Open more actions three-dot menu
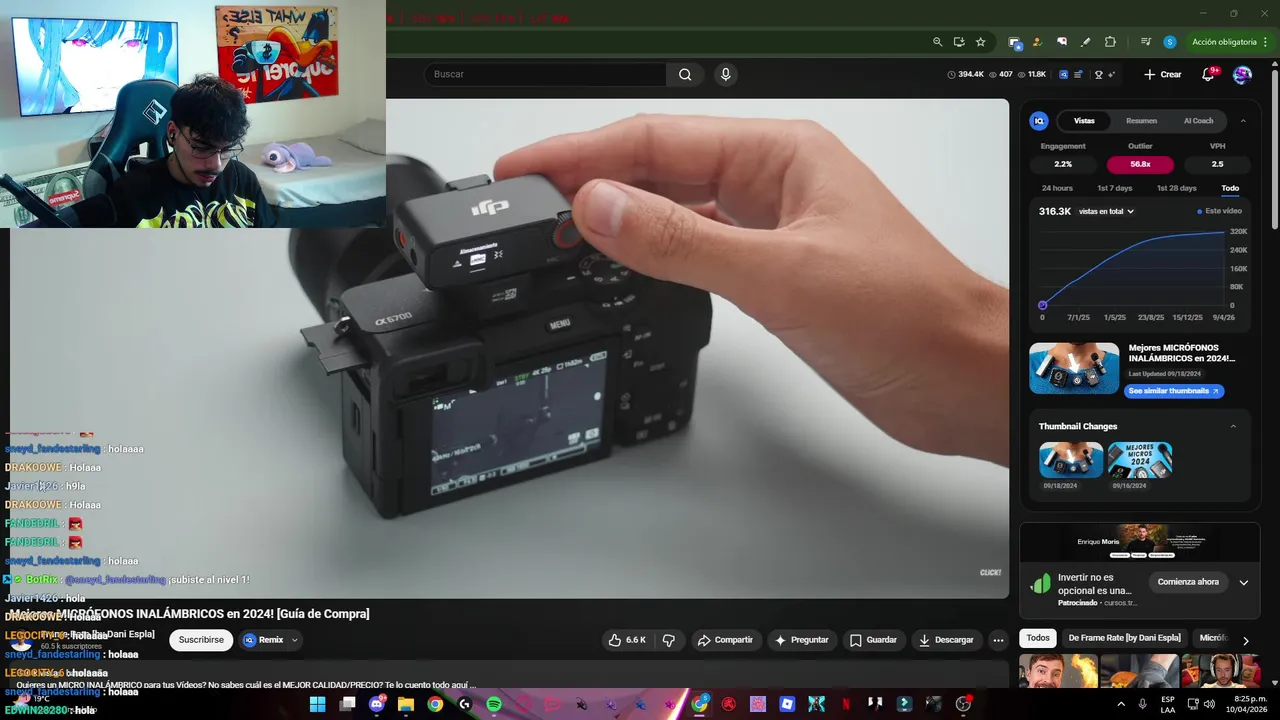 [998, 640]
